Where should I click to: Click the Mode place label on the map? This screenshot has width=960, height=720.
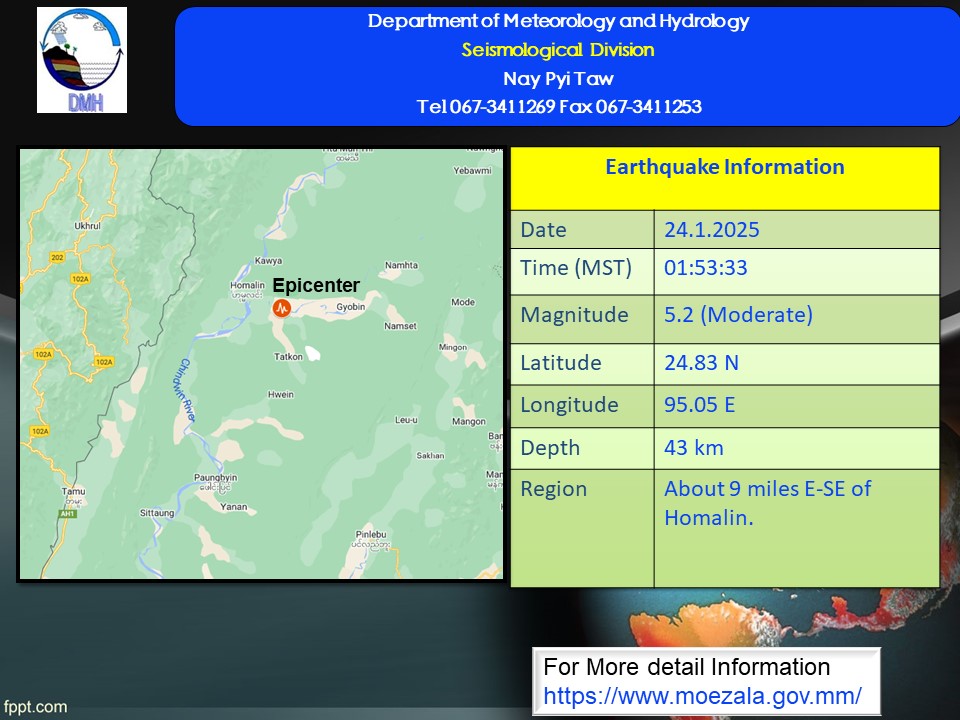(x=463, y=302)
